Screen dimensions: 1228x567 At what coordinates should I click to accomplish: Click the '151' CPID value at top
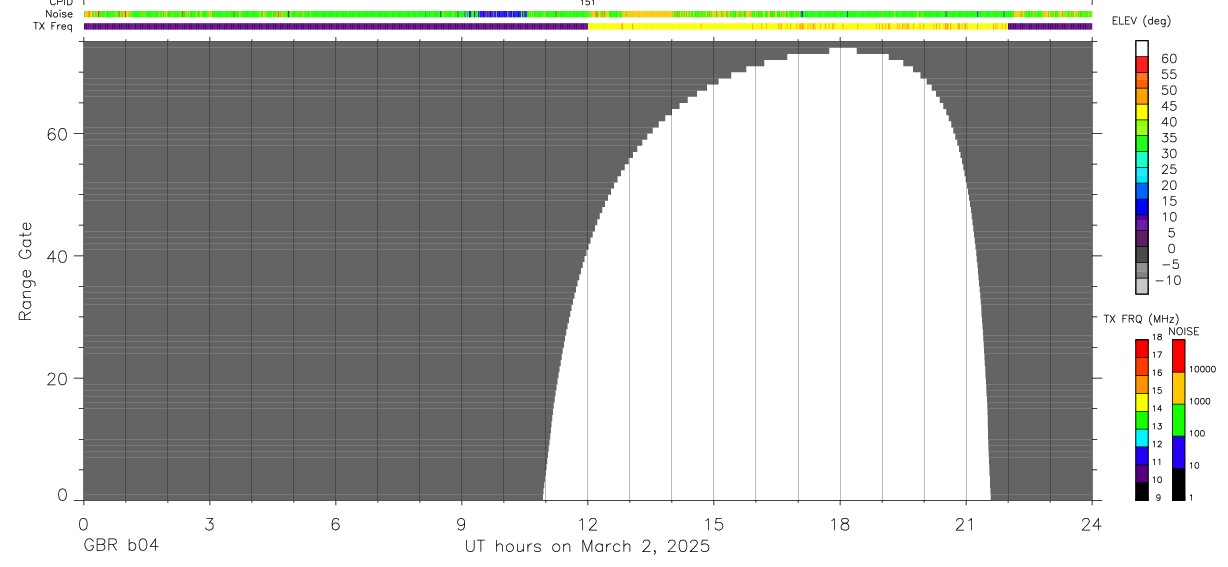tap(588, 4)
